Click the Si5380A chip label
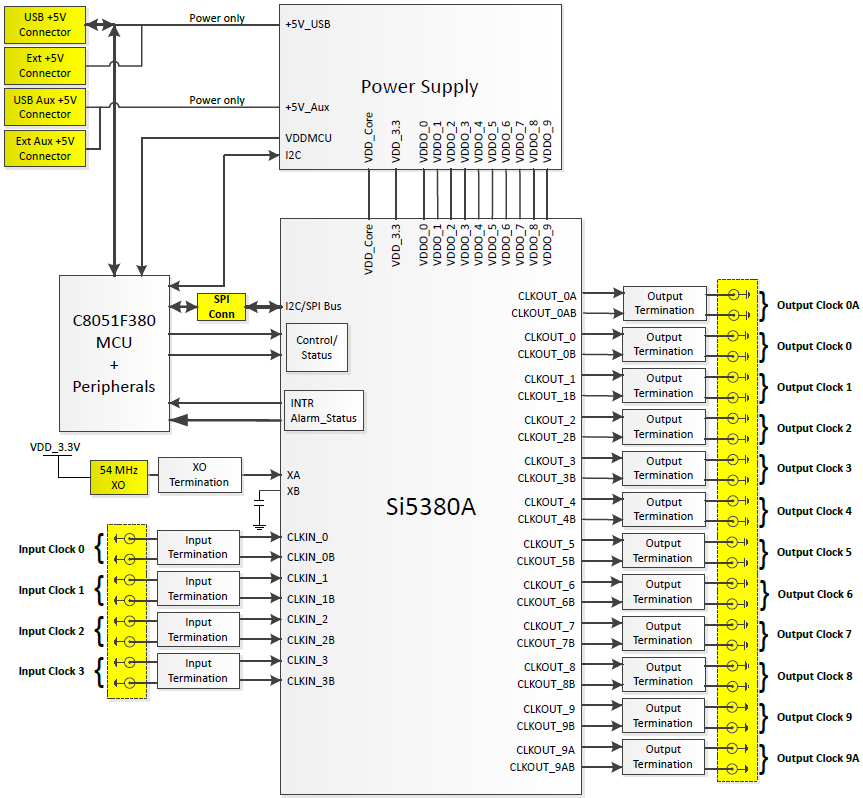The image size is (863, 798). (431, 507)
